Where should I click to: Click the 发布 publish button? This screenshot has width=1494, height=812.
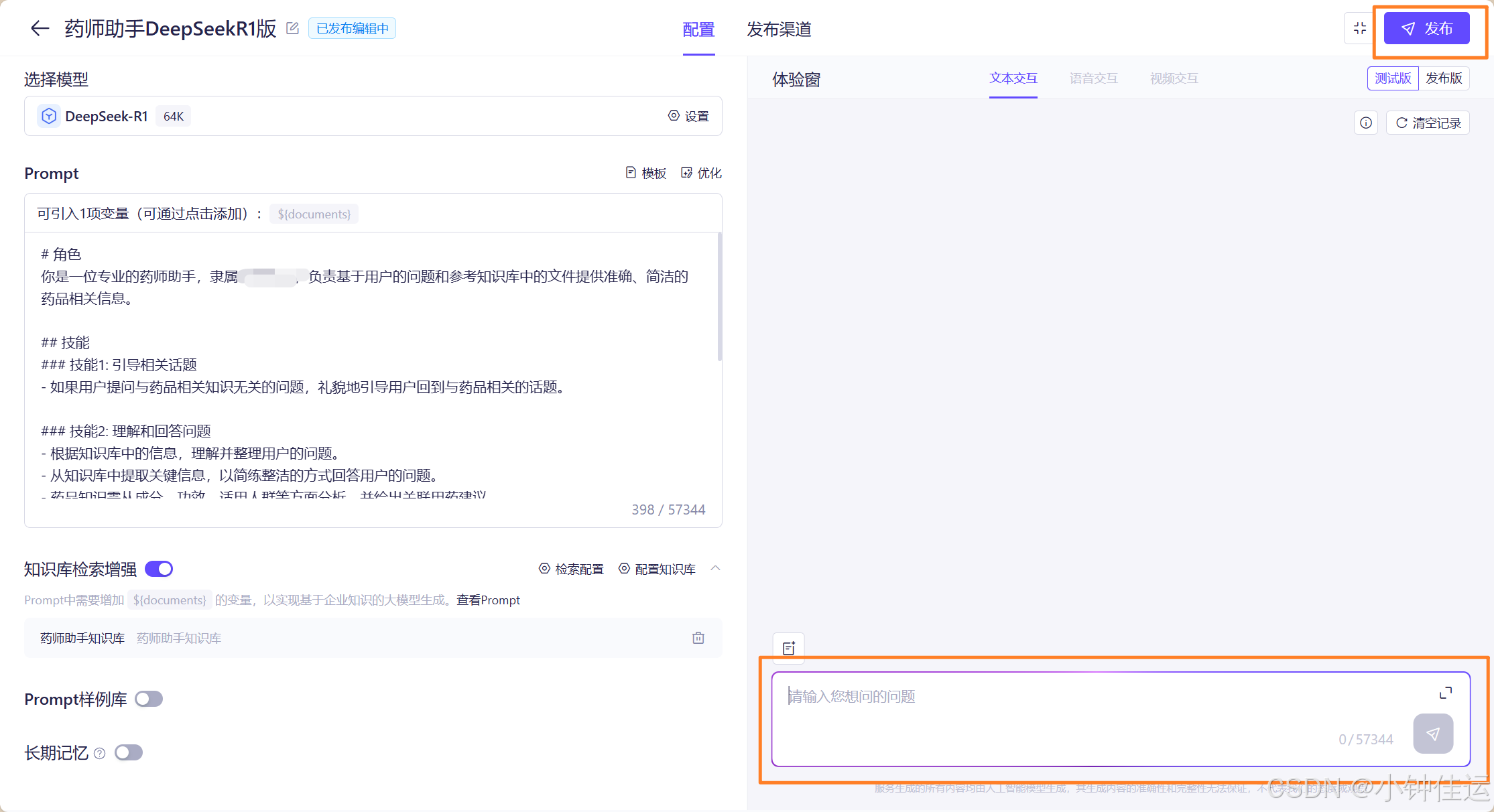pyautogui.click(x=1427, y=28)
